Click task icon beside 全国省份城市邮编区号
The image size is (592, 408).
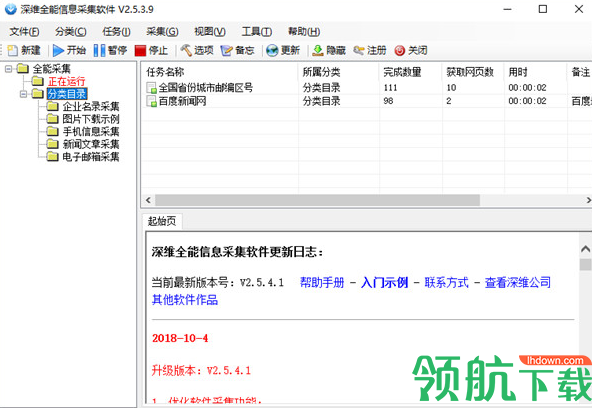(x=151, y=88)
